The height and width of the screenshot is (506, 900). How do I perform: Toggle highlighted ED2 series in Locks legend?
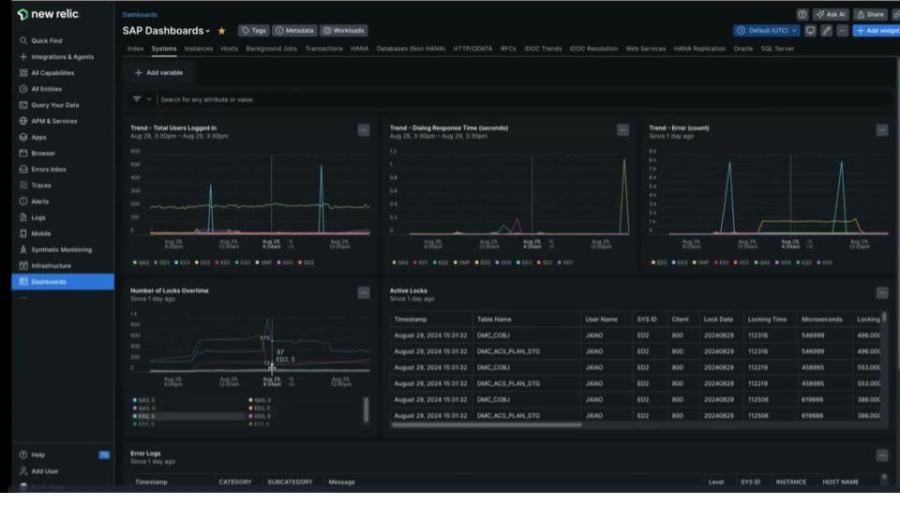tap(145, 416)
